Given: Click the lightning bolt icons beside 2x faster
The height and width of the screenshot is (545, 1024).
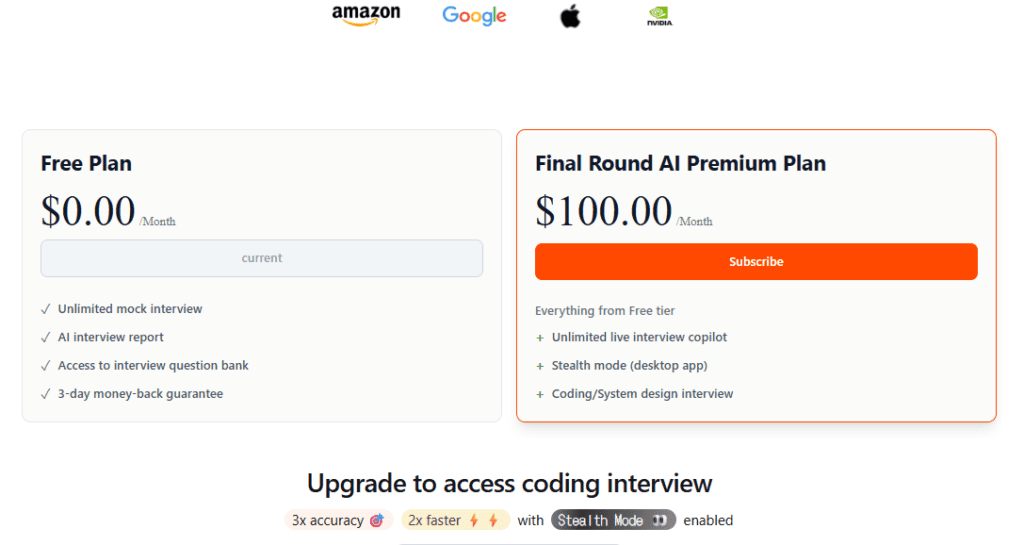Looking at the screenshot, I should (484, 520).
